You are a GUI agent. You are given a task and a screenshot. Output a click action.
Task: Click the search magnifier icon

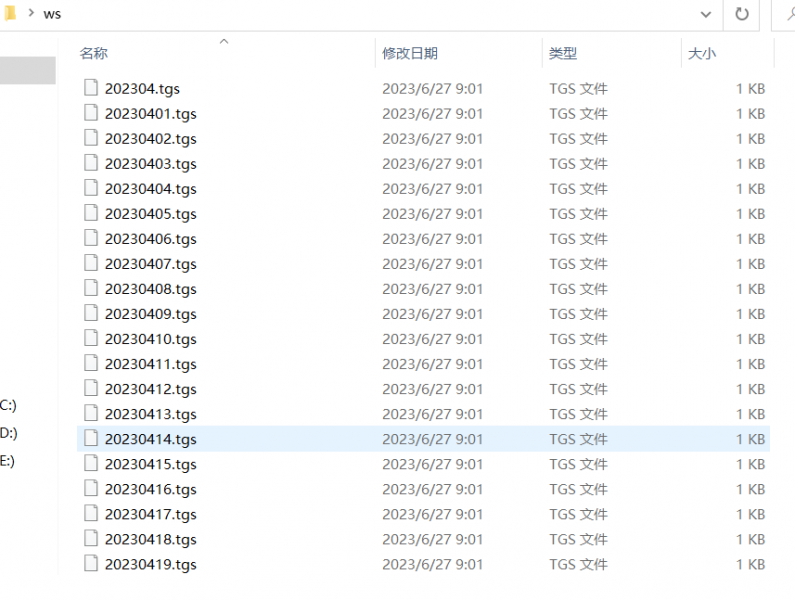click(789, 14)
